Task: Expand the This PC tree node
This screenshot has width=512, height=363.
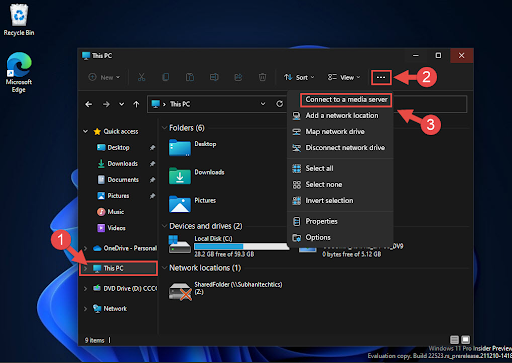Action: [x=86, y=268]
